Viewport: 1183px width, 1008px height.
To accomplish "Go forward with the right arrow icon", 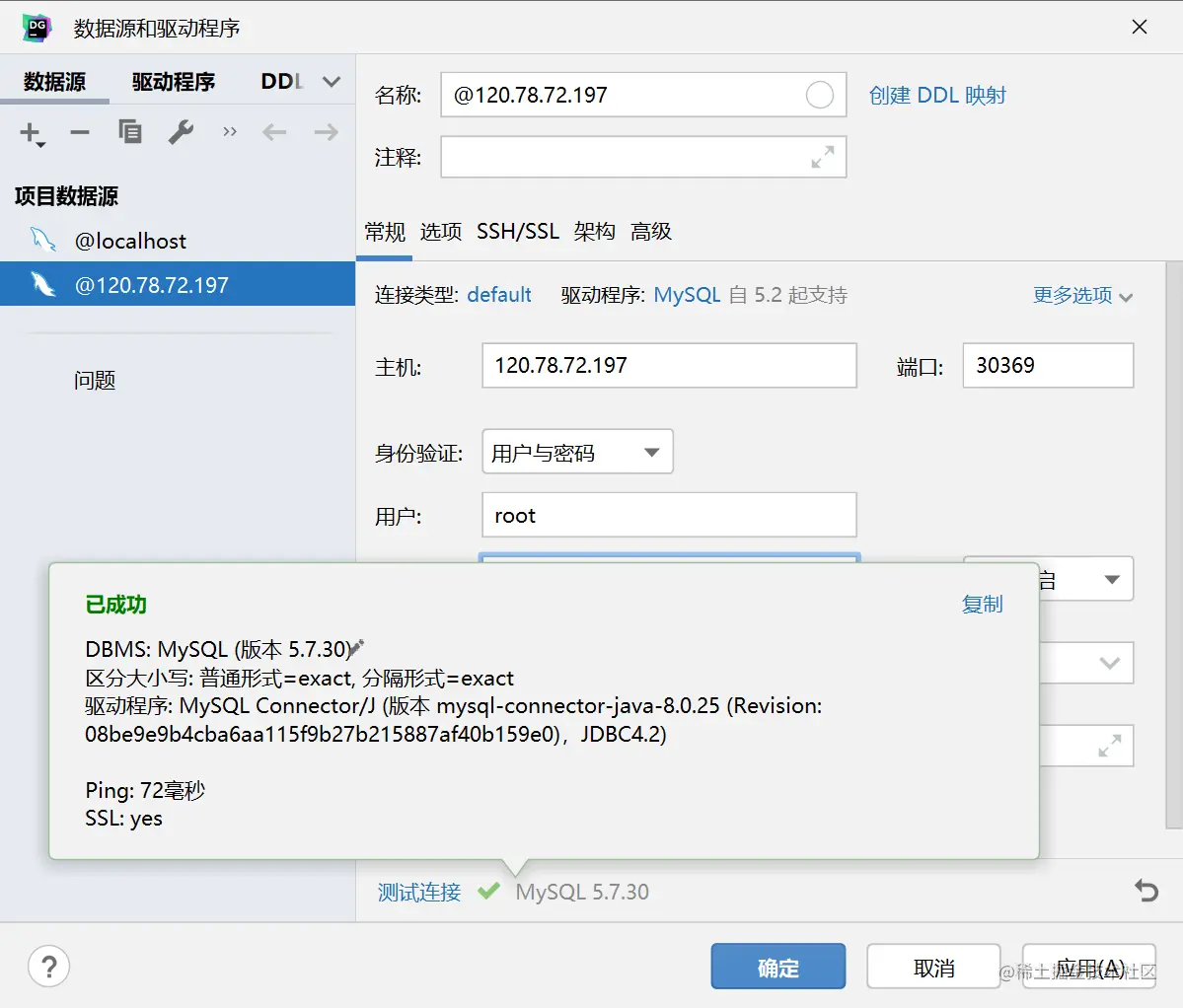I will [x=326, y=133].
